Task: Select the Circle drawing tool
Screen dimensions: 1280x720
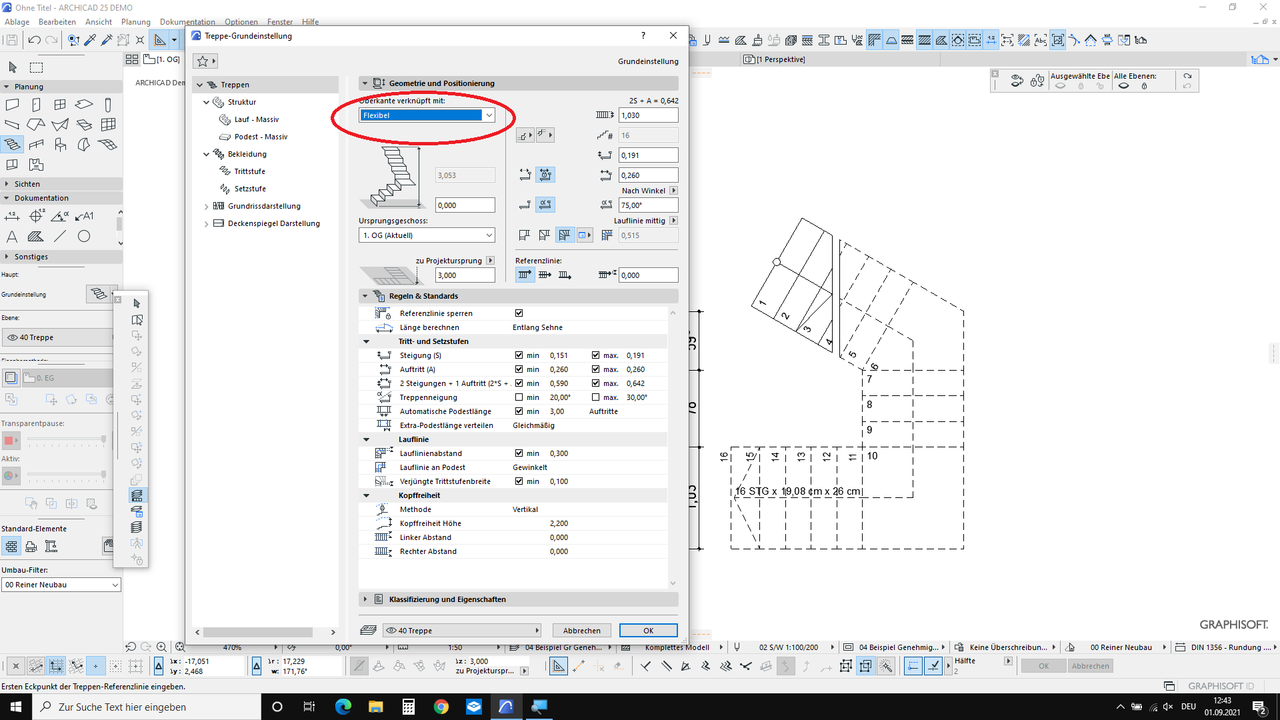Action: [x=85, y=234]
